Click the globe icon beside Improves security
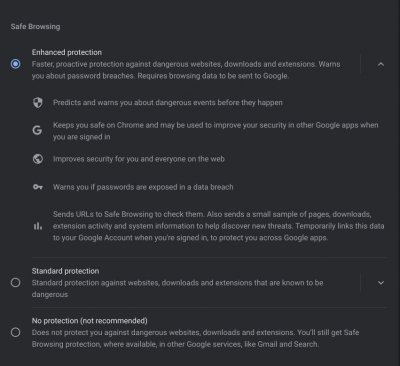The width and height of the screenshot is (400, 366). tap(38, 159)
